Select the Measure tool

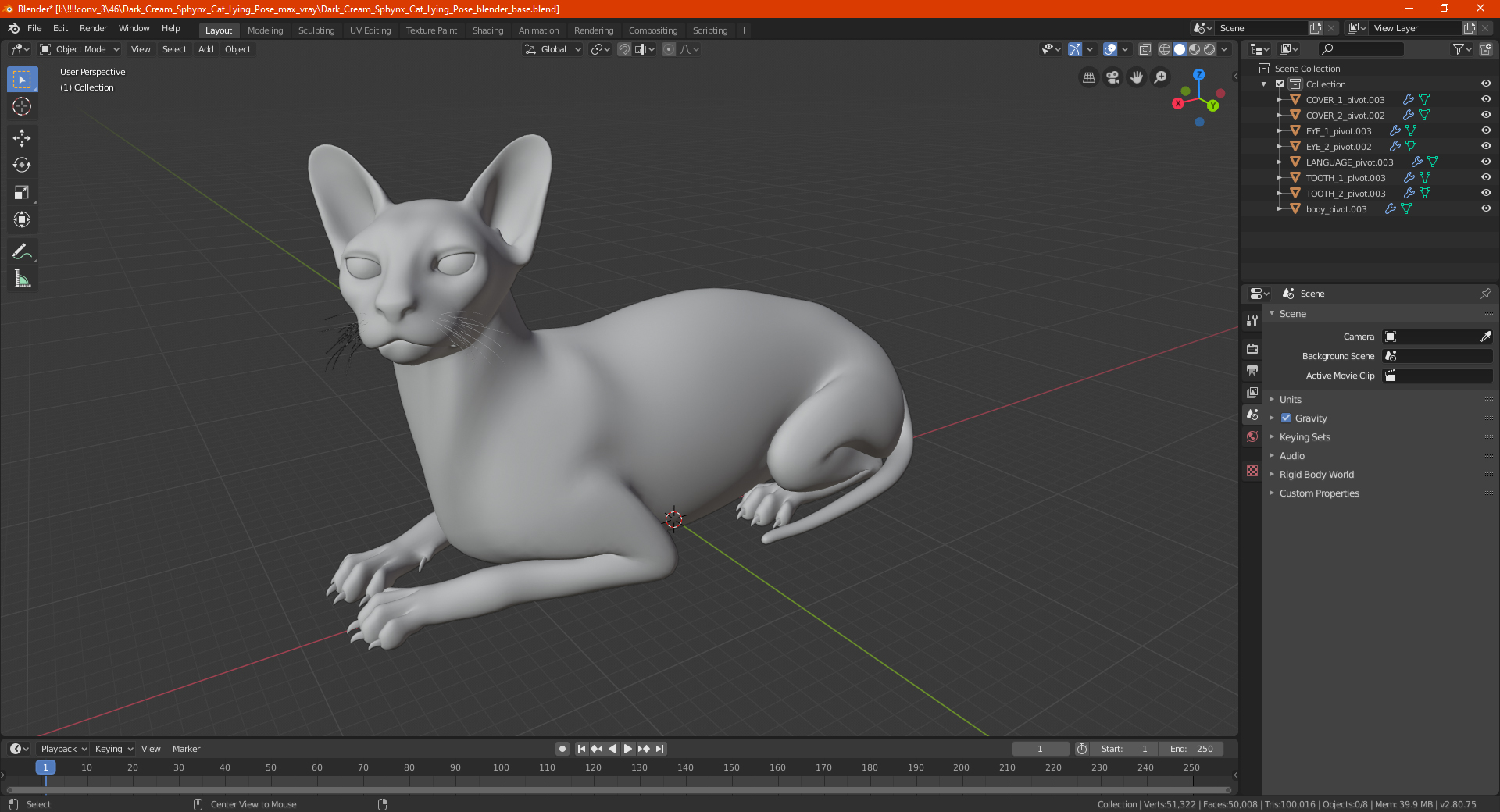pos(22,279)
